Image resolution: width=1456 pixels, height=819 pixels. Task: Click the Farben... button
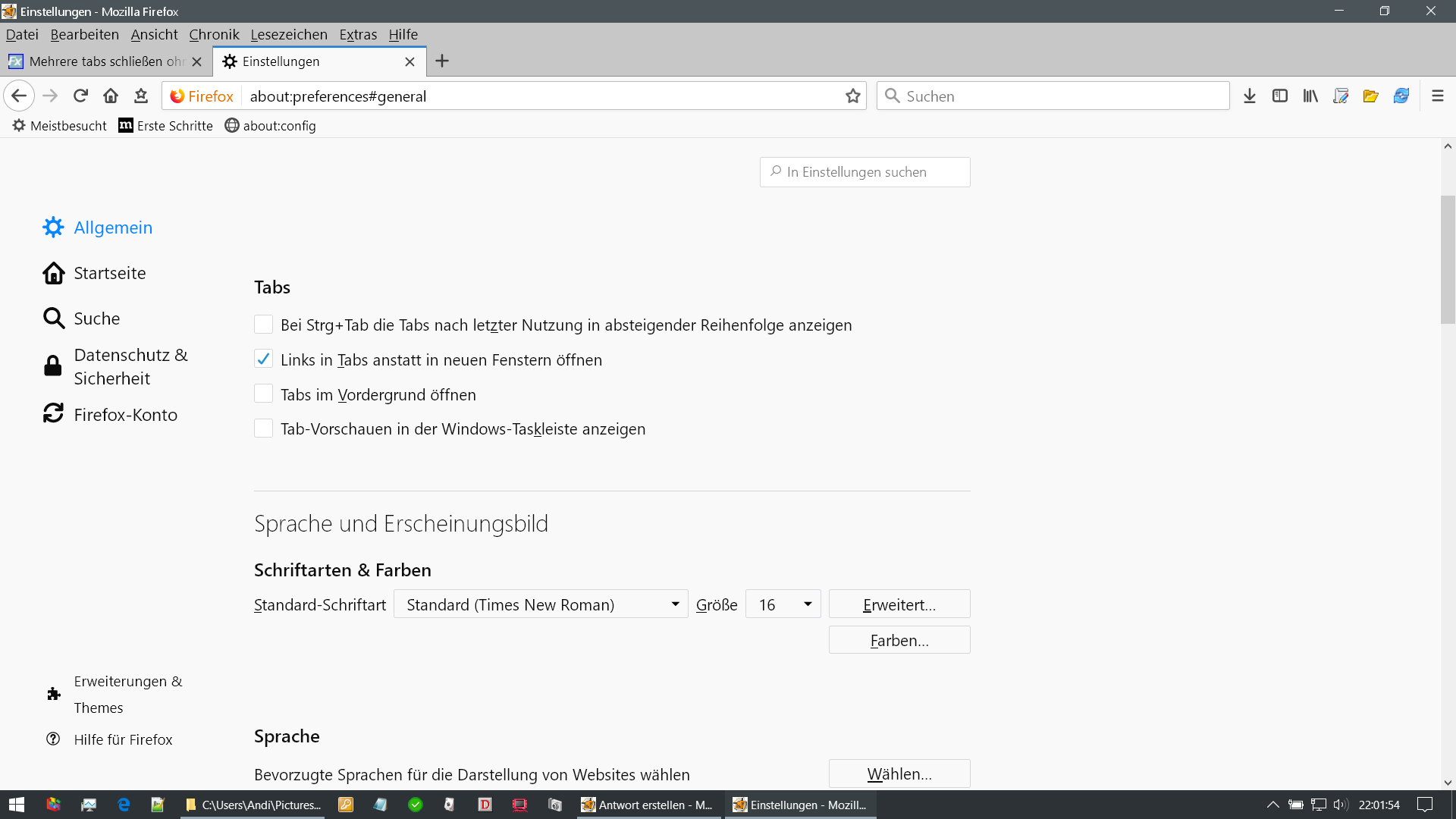pos(899,640)
